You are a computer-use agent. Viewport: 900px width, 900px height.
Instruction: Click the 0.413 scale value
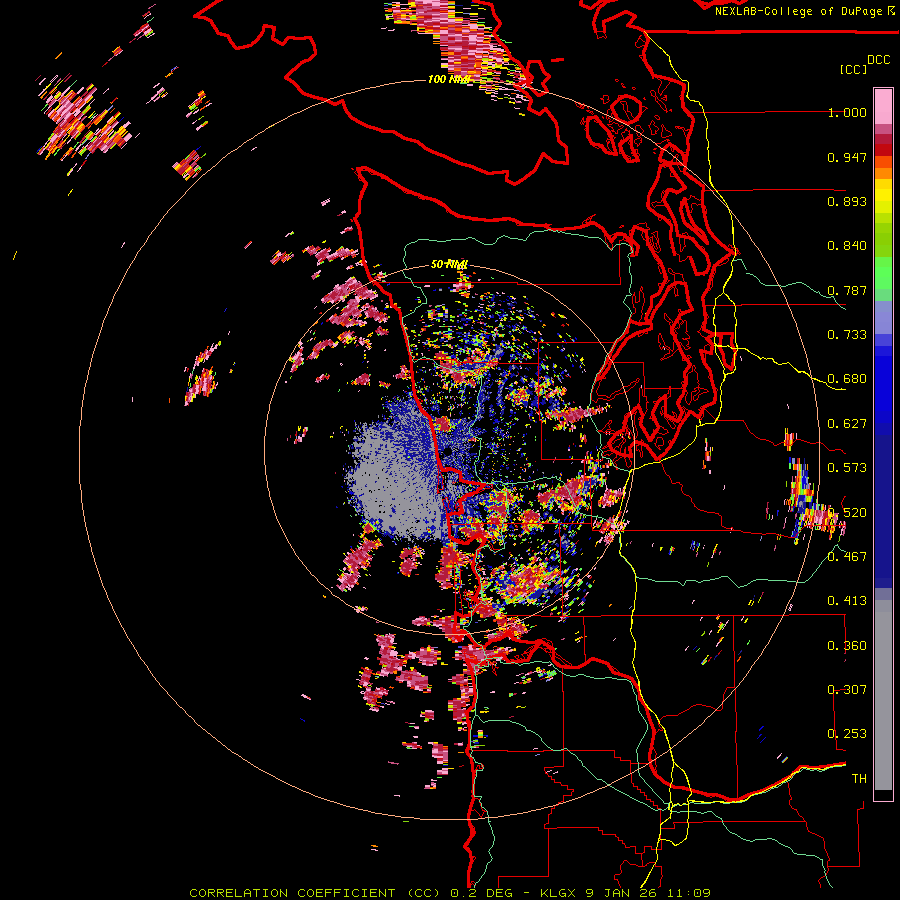click(x=847, y=601)
